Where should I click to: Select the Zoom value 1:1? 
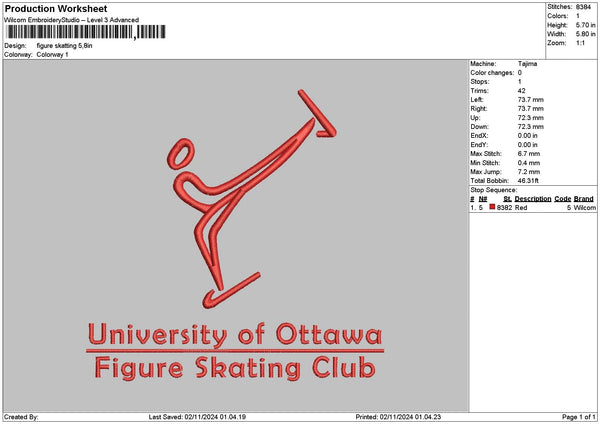tap(580, 43)
